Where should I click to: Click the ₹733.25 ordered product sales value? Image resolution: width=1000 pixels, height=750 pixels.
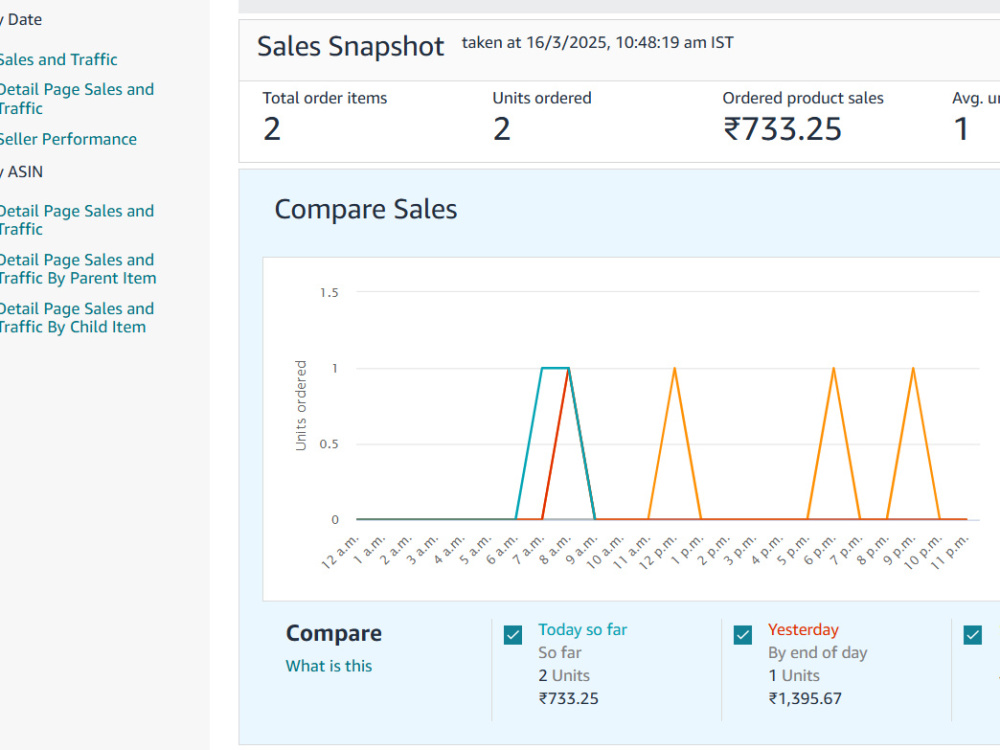(782, 129)
